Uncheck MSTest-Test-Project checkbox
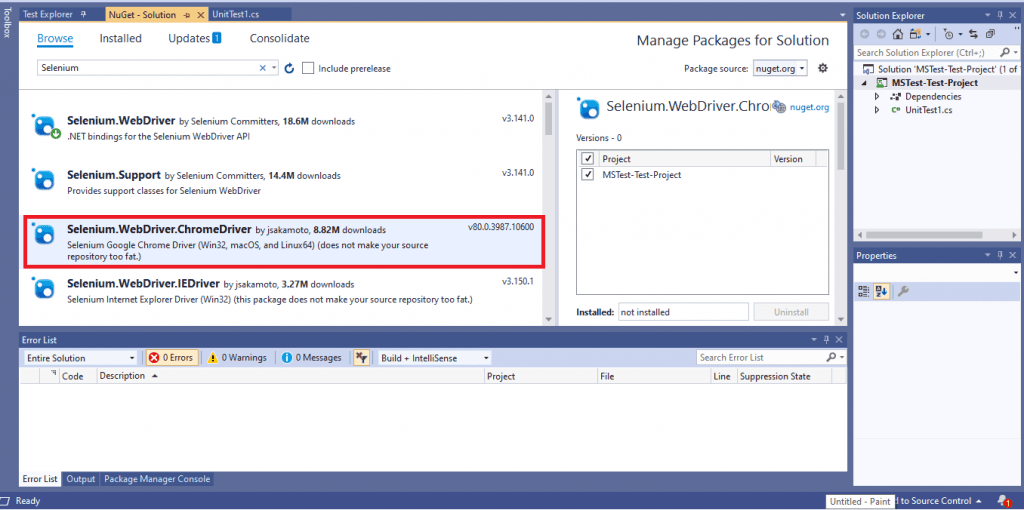This screenshot has height=510, width=1024. coord(588,174)
